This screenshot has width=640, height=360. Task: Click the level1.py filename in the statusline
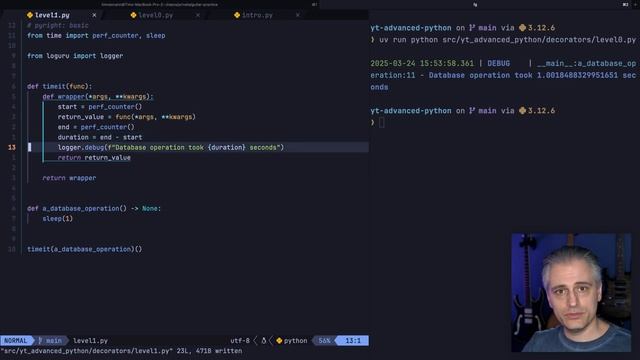(91, 340)
